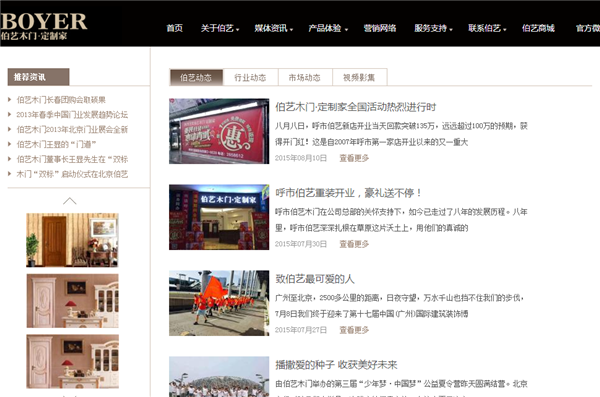Open 伯艺商城 in the navigation
Image resolution: width=600 pixels, height=397 pixels.
[x=538, y=28]
